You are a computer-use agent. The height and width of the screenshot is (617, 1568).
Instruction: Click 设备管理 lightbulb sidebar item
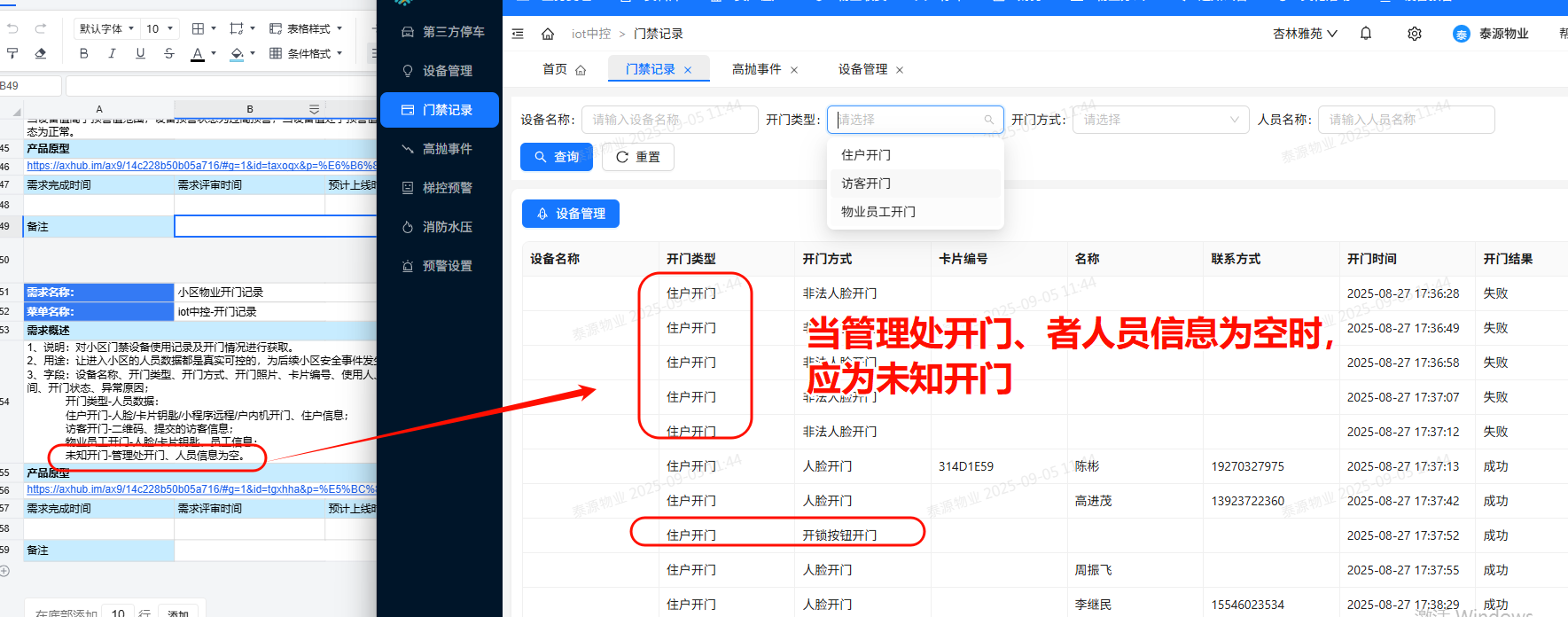pos(441,71)
